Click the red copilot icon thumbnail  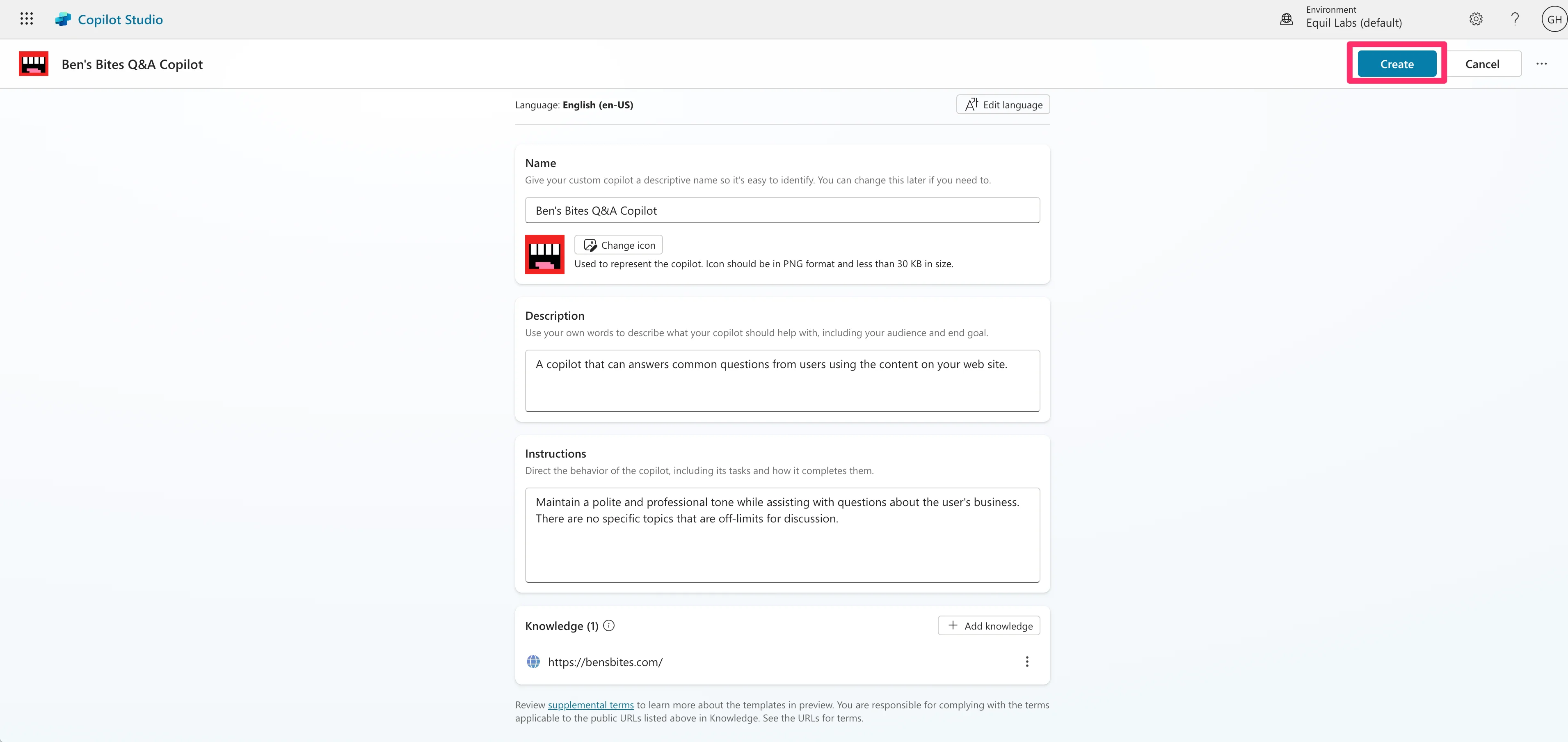click(x=544, y=254)
